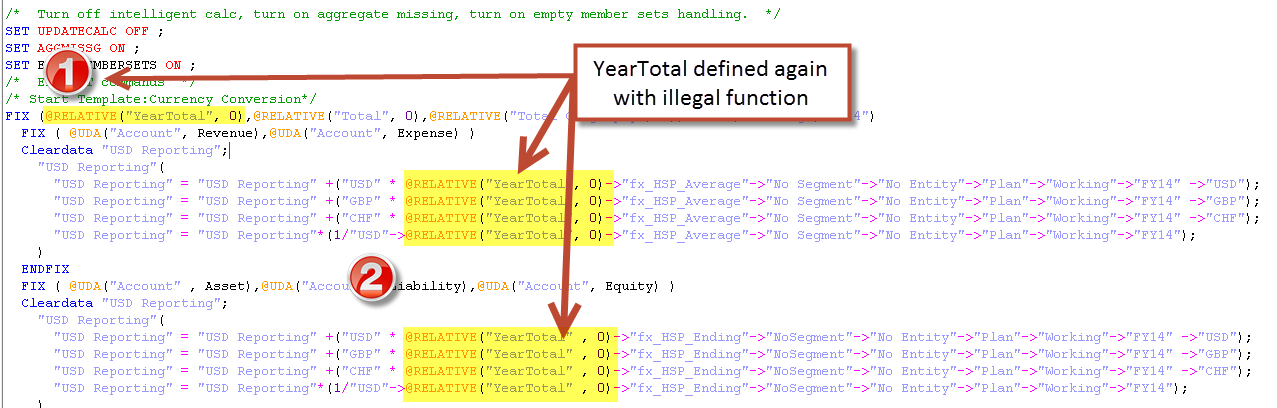This screenshot has height=408, width=1277.
Task: Click the second Cleardata "USD Reporting" statement
Action: (125, 303)
